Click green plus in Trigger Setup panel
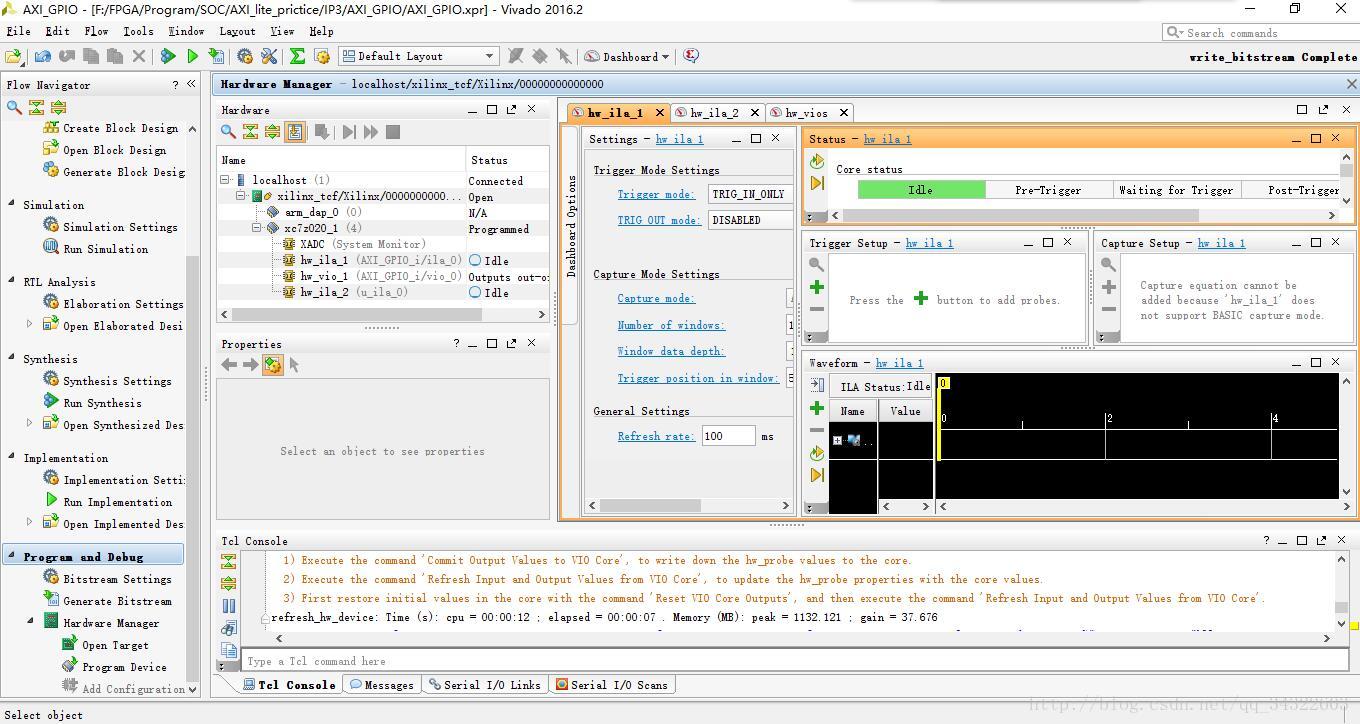Image resolution: width=1360 pixels, height=724 pixels. point(817,287)
